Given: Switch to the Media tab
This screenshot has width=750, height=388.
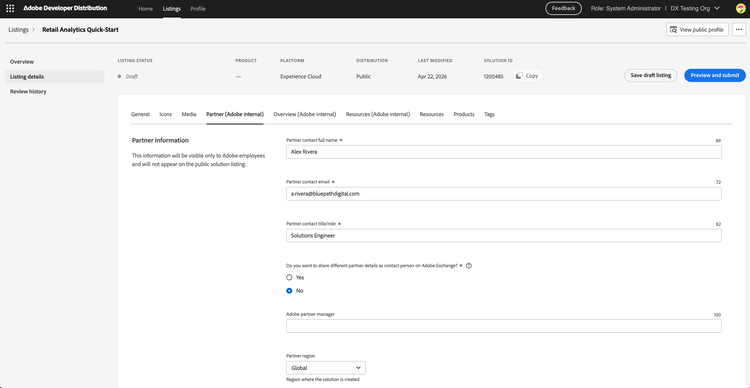Looking at the screenshot, I should click(189, 114).
